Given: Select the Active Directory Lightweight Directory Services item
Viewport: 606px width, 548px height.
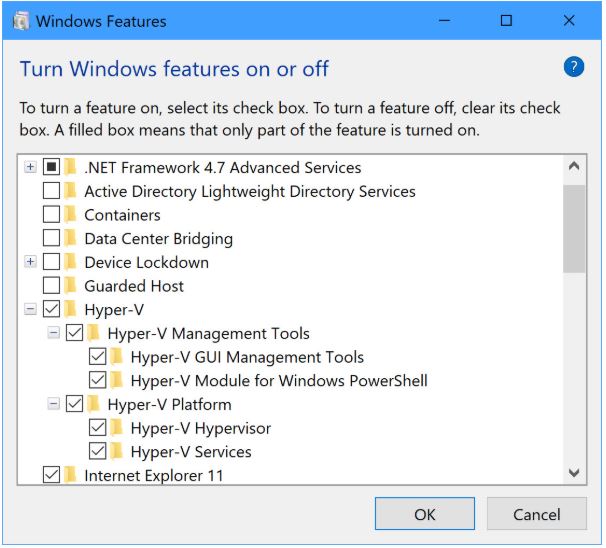Looking at the screenshot, I should (250, 191).
